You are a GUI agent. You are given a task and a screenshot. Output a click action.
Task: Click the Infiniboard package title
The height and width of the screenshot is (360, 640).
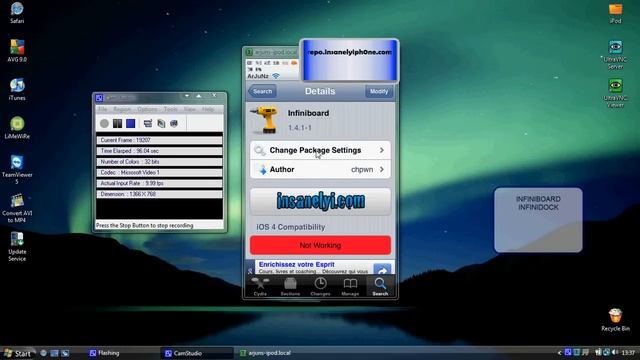pyautogui.click(x=308, y=113)
